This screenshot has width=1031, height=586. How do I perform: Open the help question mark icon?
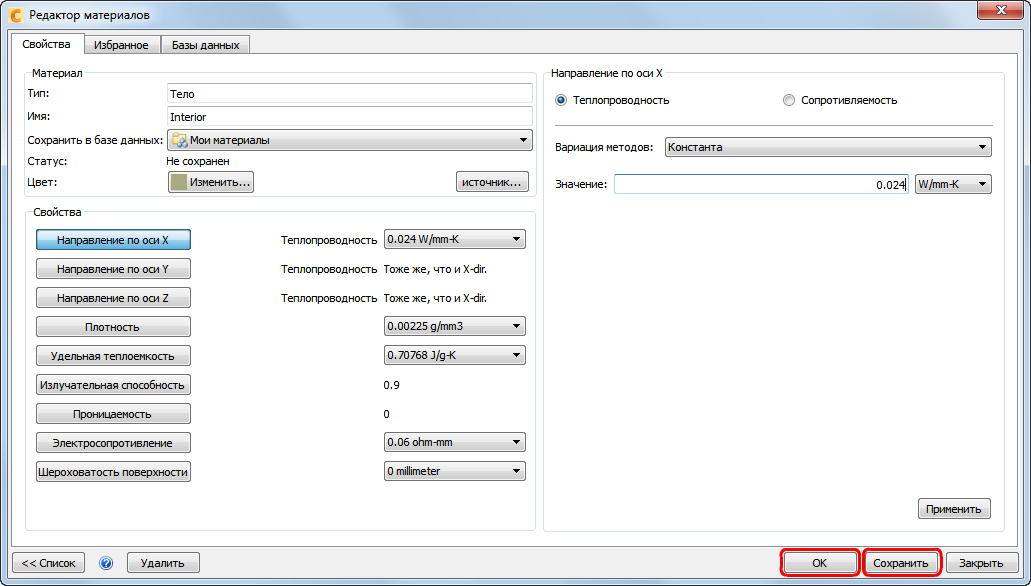106,563
